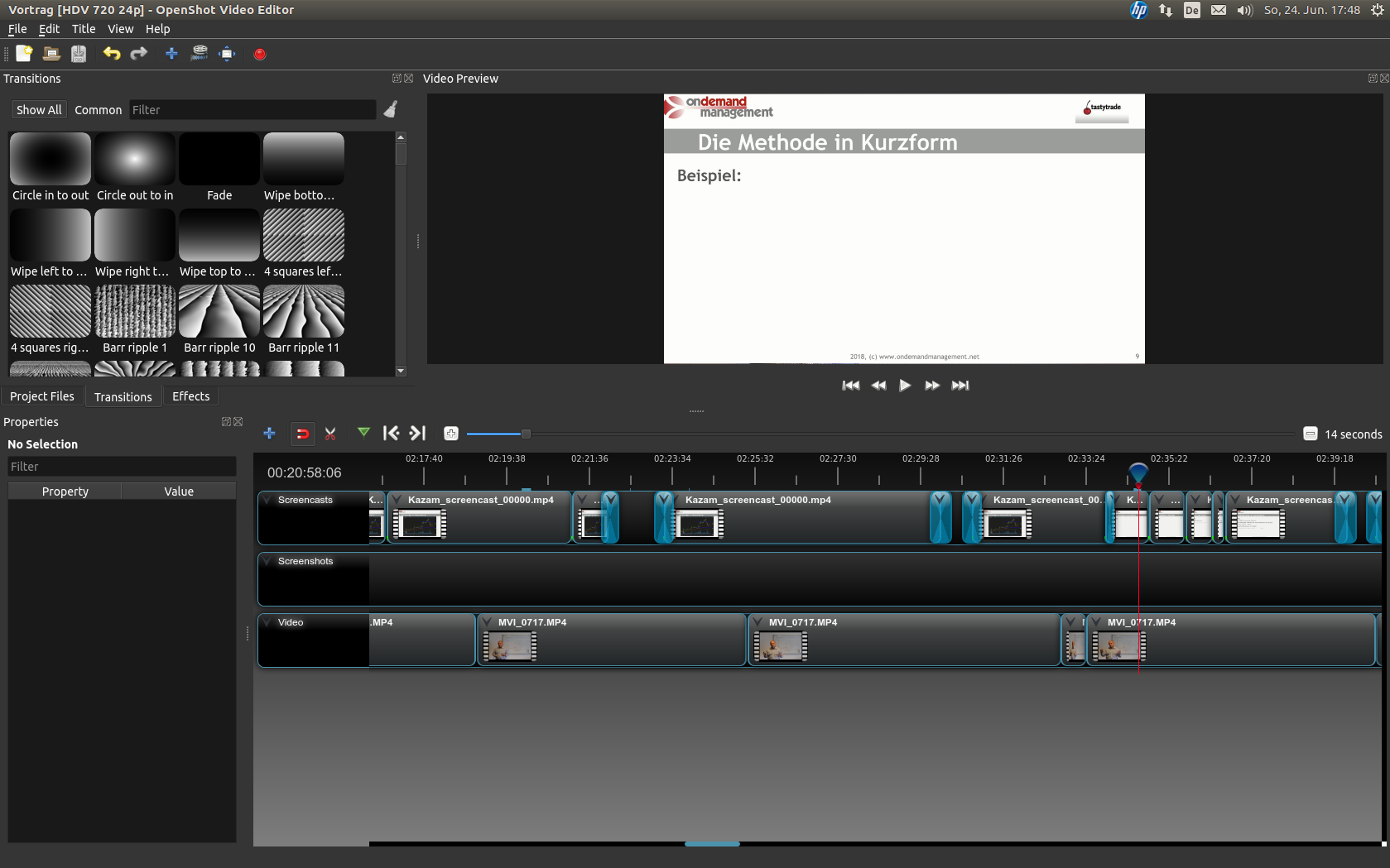Open the network indicator in the top bar
Image resolution: width=1390 pixels, height=868 pixels.
[1166, 10]
